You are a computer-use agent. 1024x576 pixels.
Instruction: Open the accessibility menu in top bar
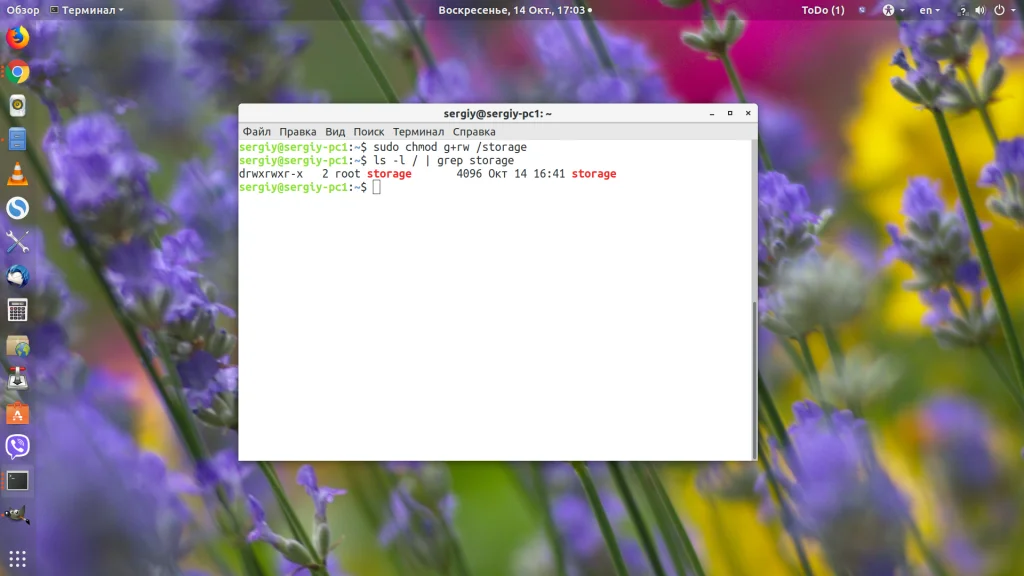click(x=893, y=10)
